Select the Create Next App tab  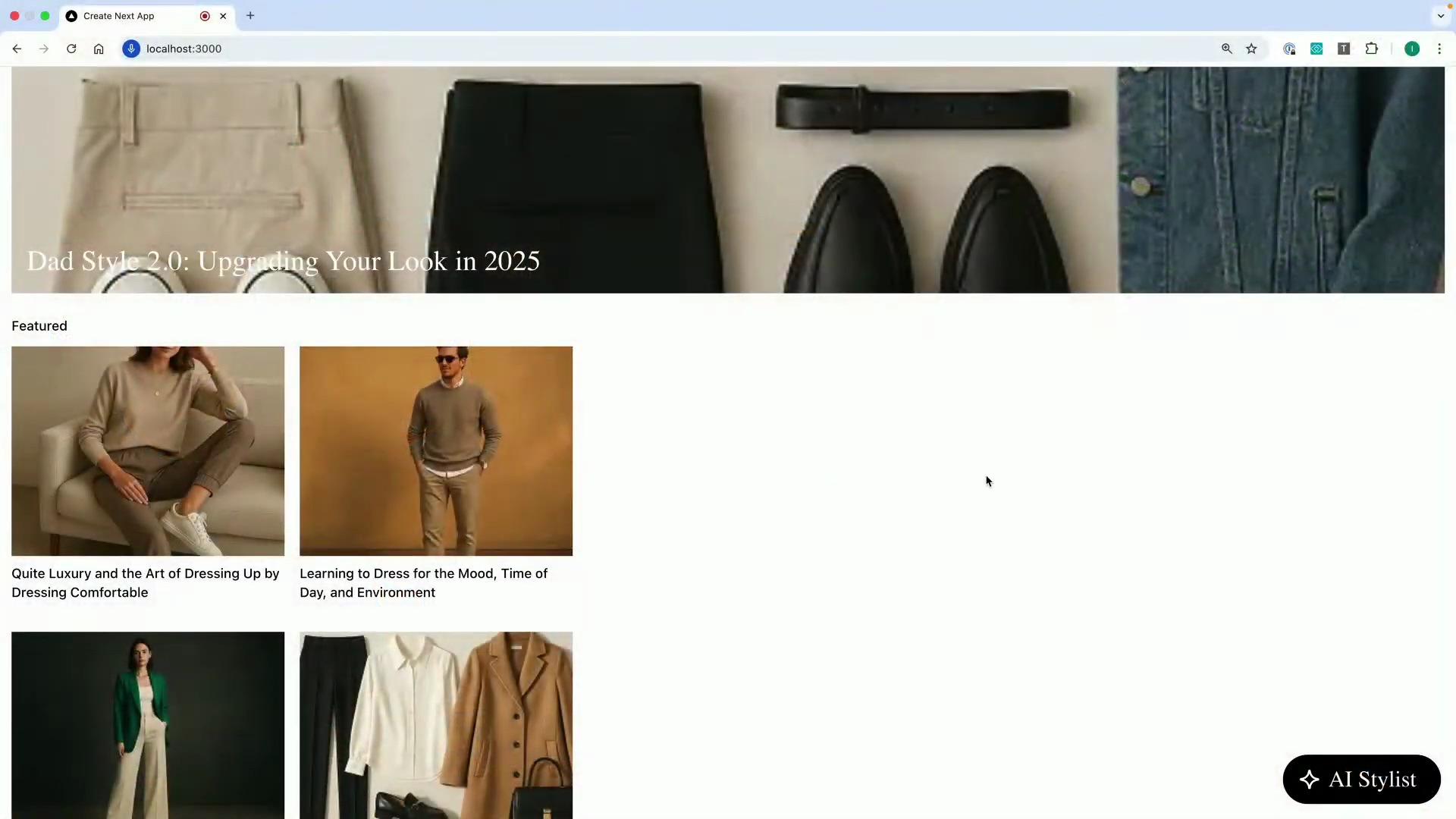click(148, 16)
